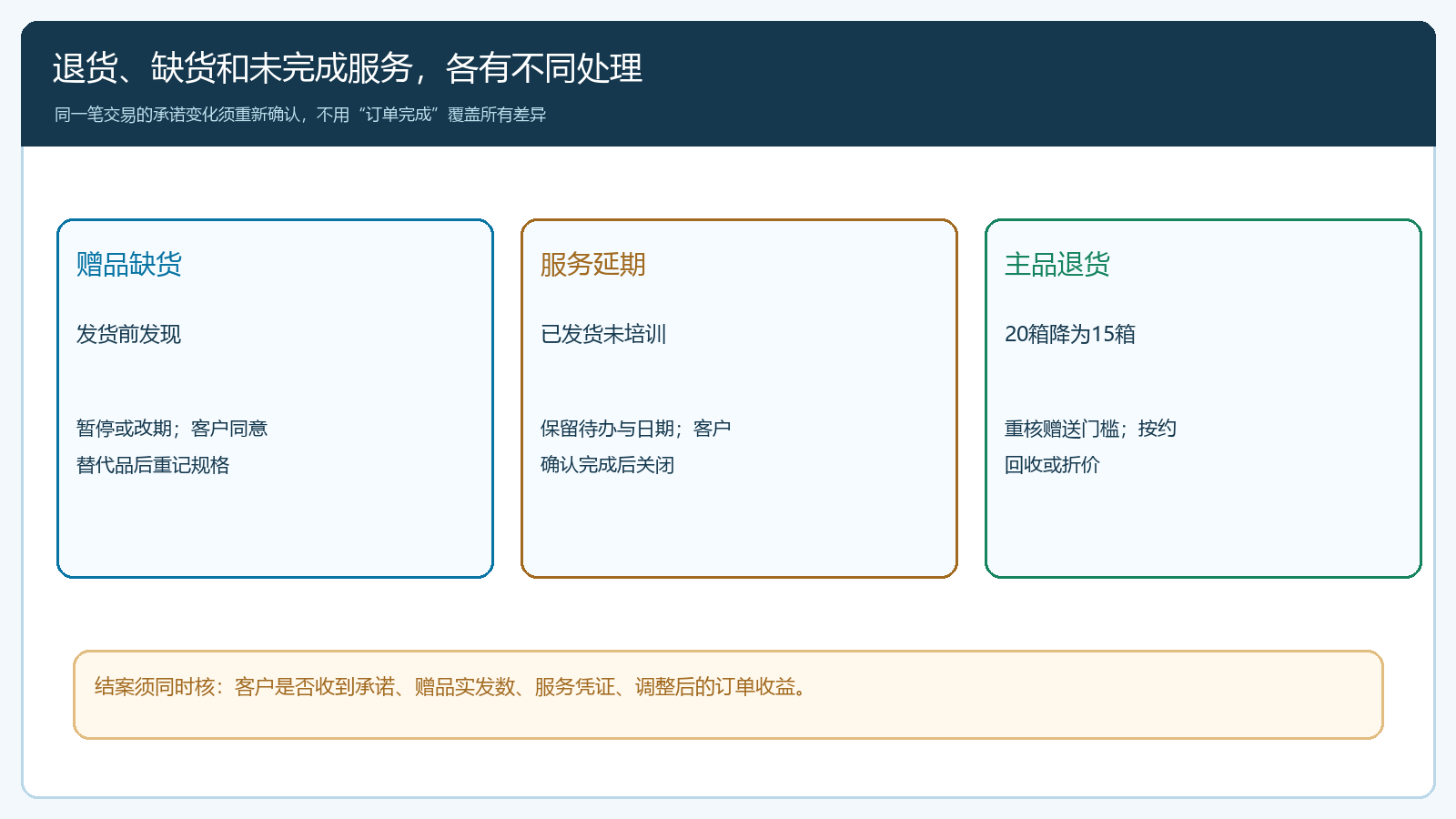Click the line 回收或折价
Image resolution: width=1456 pixels, height=819 pixels.
coord(1052,465)
